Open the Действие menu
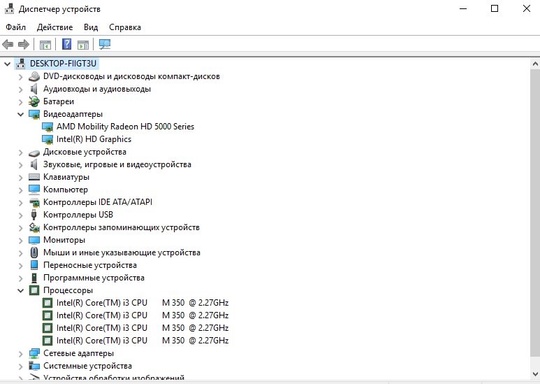Viewport: 540px width, 384px height. point(55,27)
